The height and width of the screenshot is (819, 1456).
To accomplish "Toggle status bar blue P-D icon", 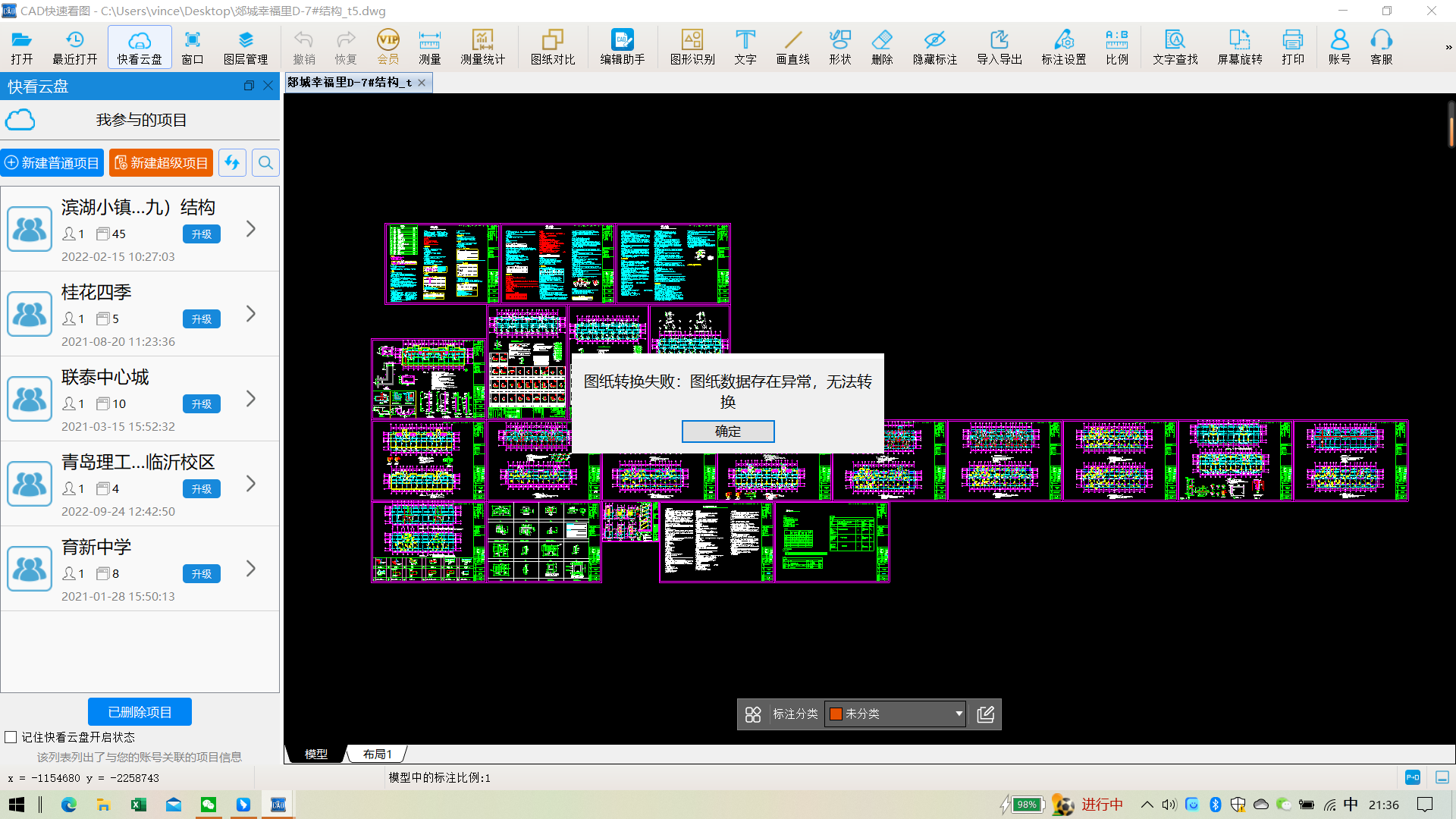I will pos(1412,777).
